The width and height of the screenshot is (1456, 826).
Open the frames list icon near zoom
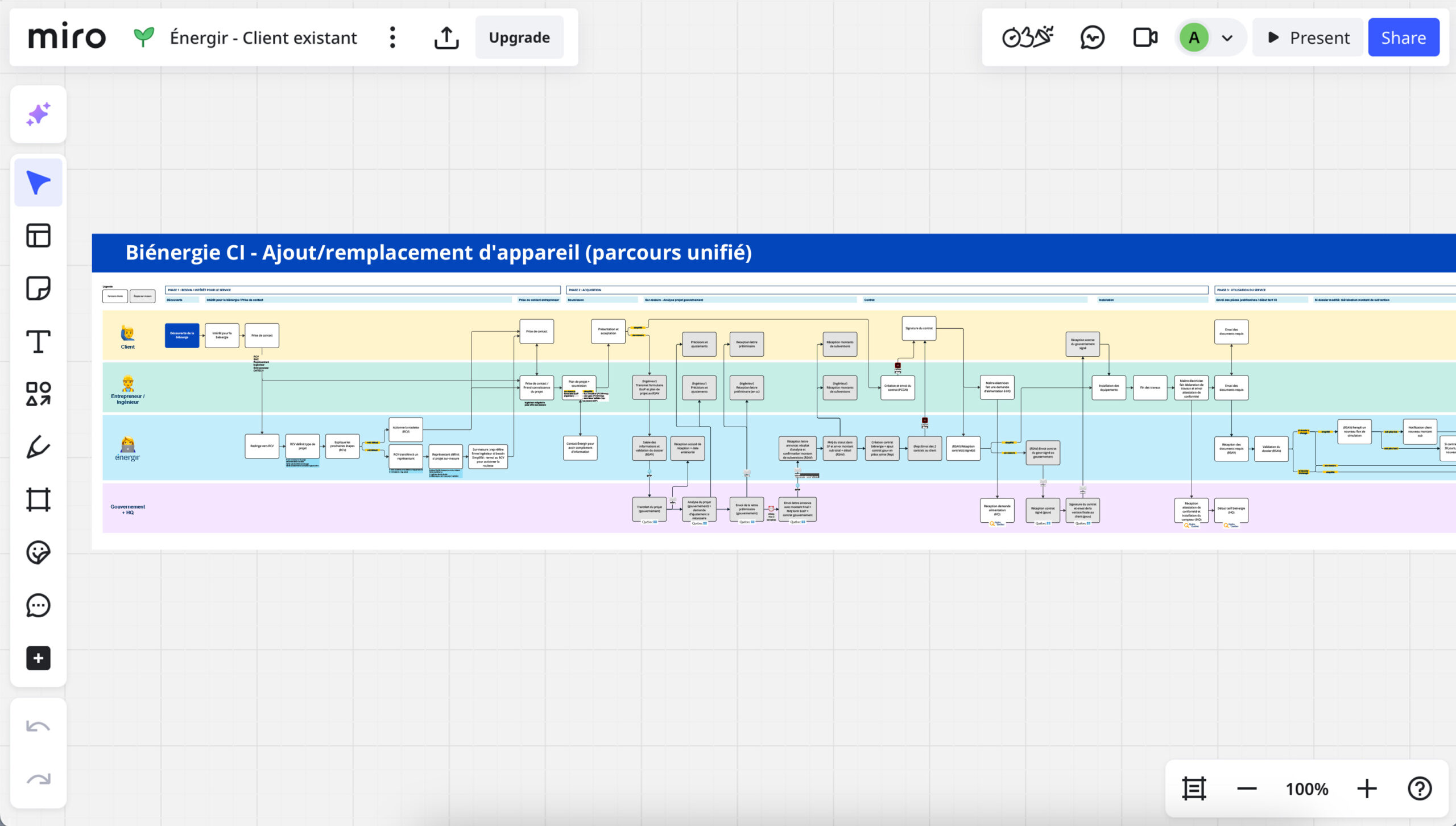click(x=1194, y=789)
